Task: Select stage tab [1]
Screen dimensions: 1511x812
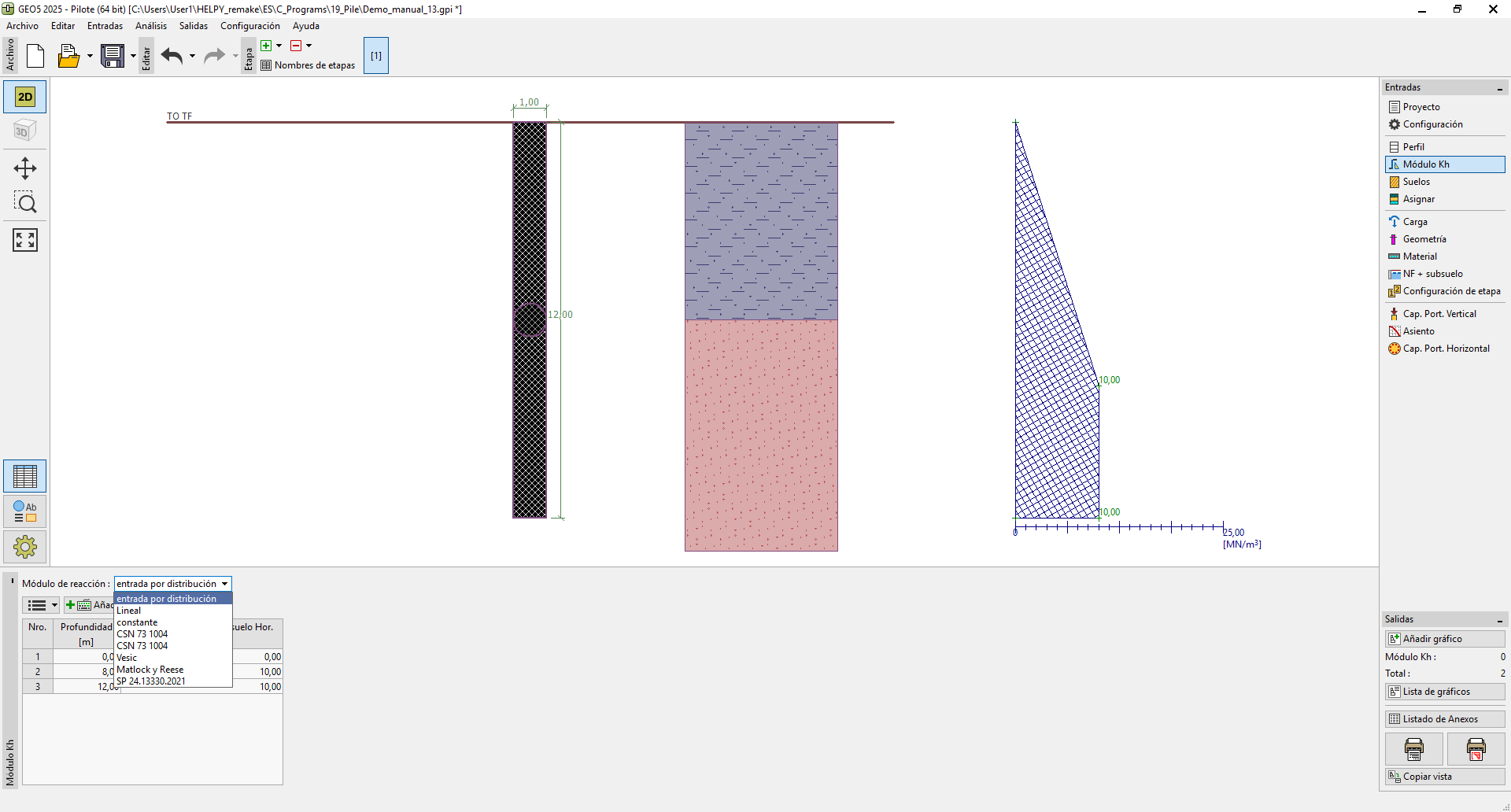Action: 376,56
